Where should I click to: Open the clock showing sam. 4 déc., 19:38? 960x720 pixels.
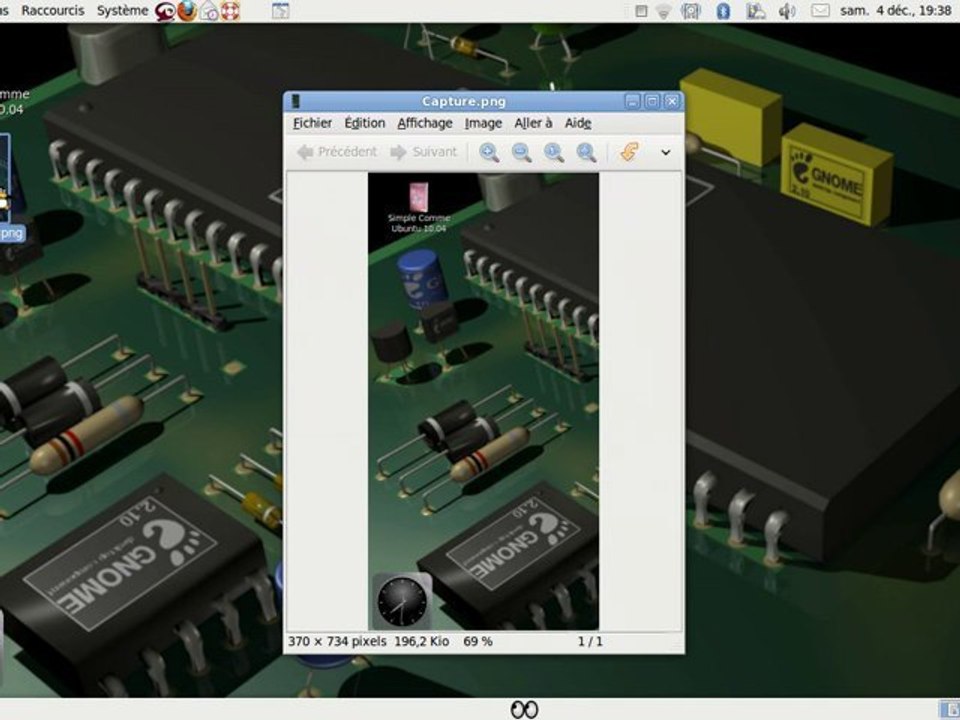pos(896,10)
